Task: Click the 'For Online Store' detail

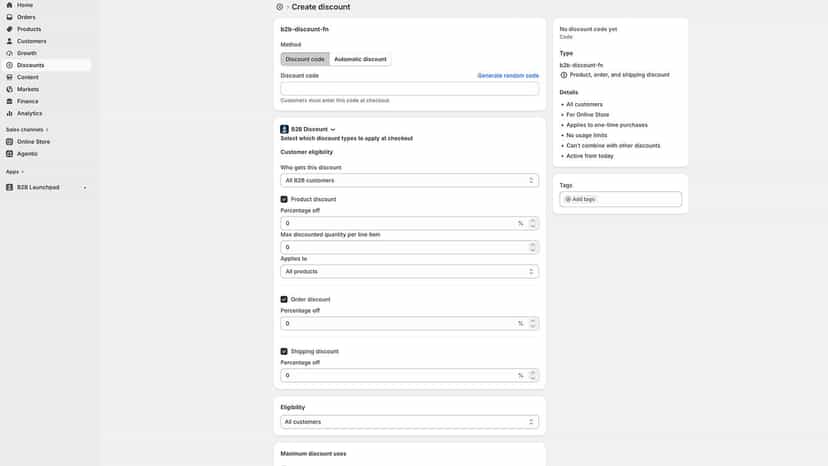Action: coord(588,115)
